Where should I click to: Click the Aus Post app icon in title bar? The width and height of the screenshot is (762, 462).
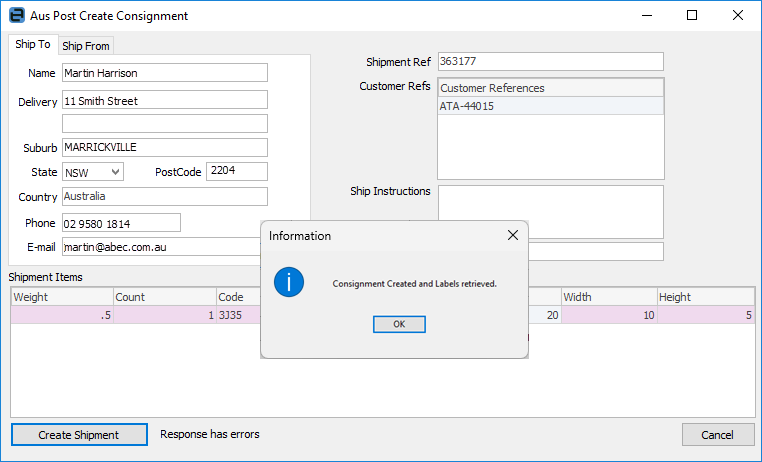click(x=16, y=16)
